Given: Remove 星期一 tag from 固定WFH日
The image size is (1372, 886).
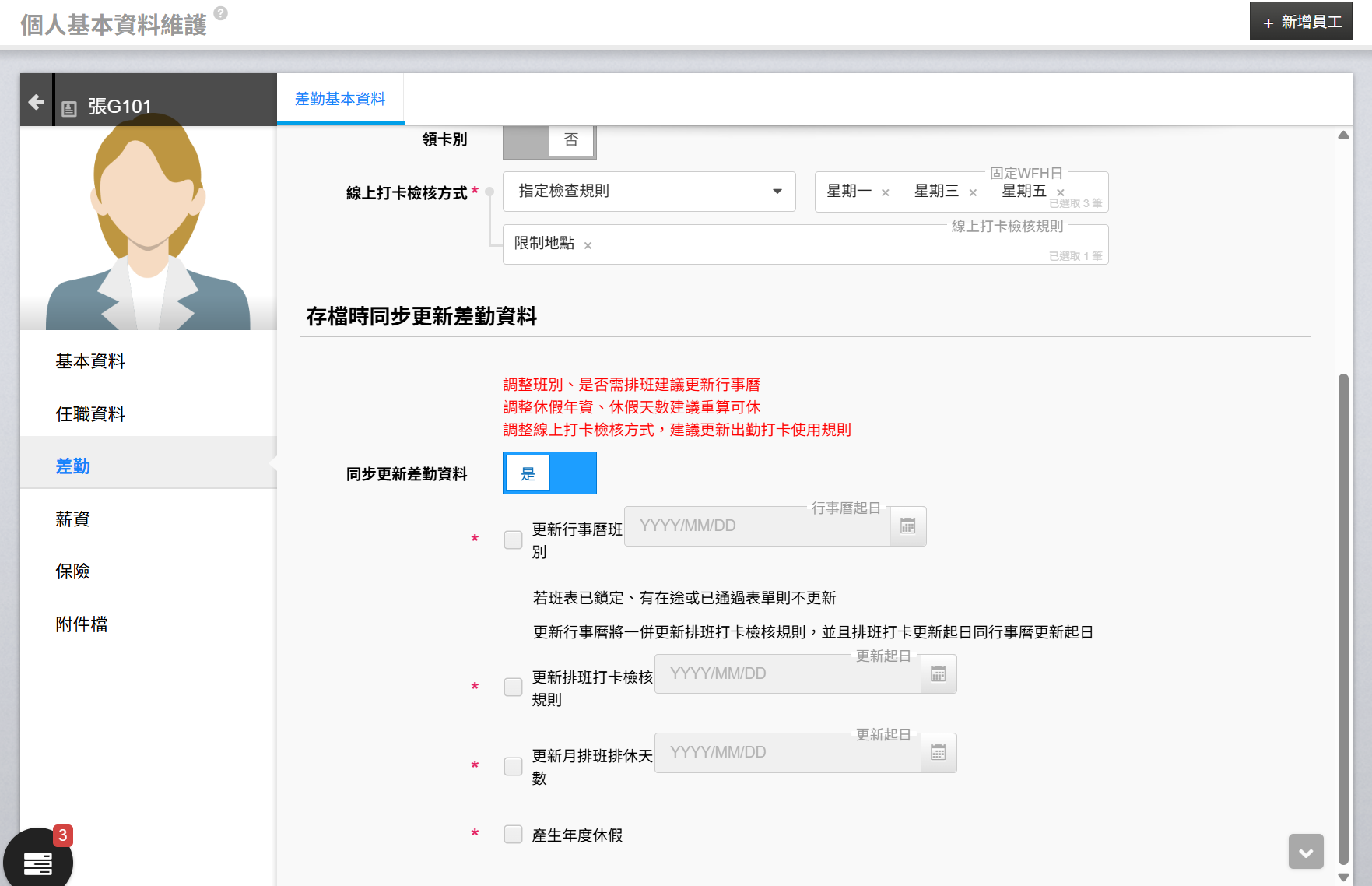Looking at the screenshot, I should (x=885, y=193).
